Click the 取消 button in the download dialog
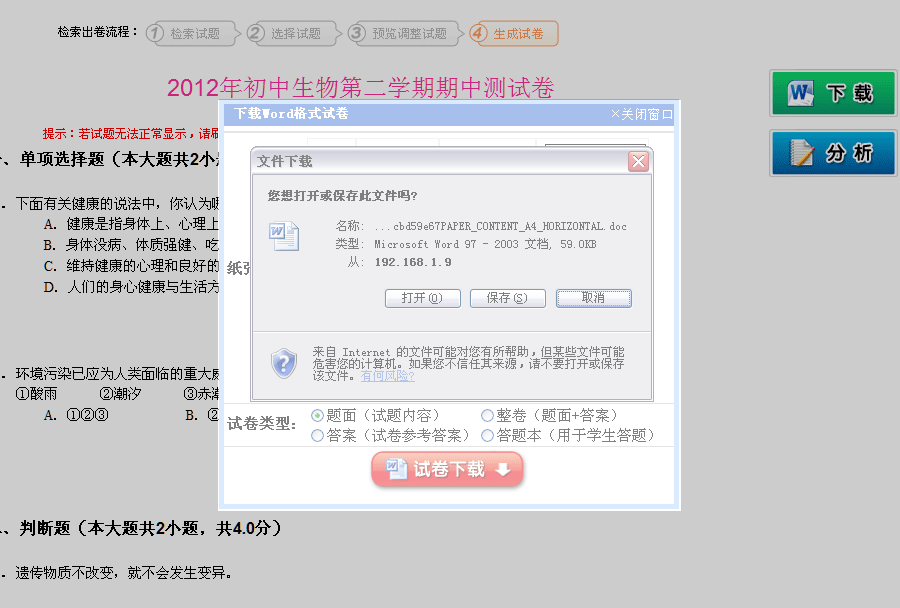The image size is (900, 608). point(593,298)
